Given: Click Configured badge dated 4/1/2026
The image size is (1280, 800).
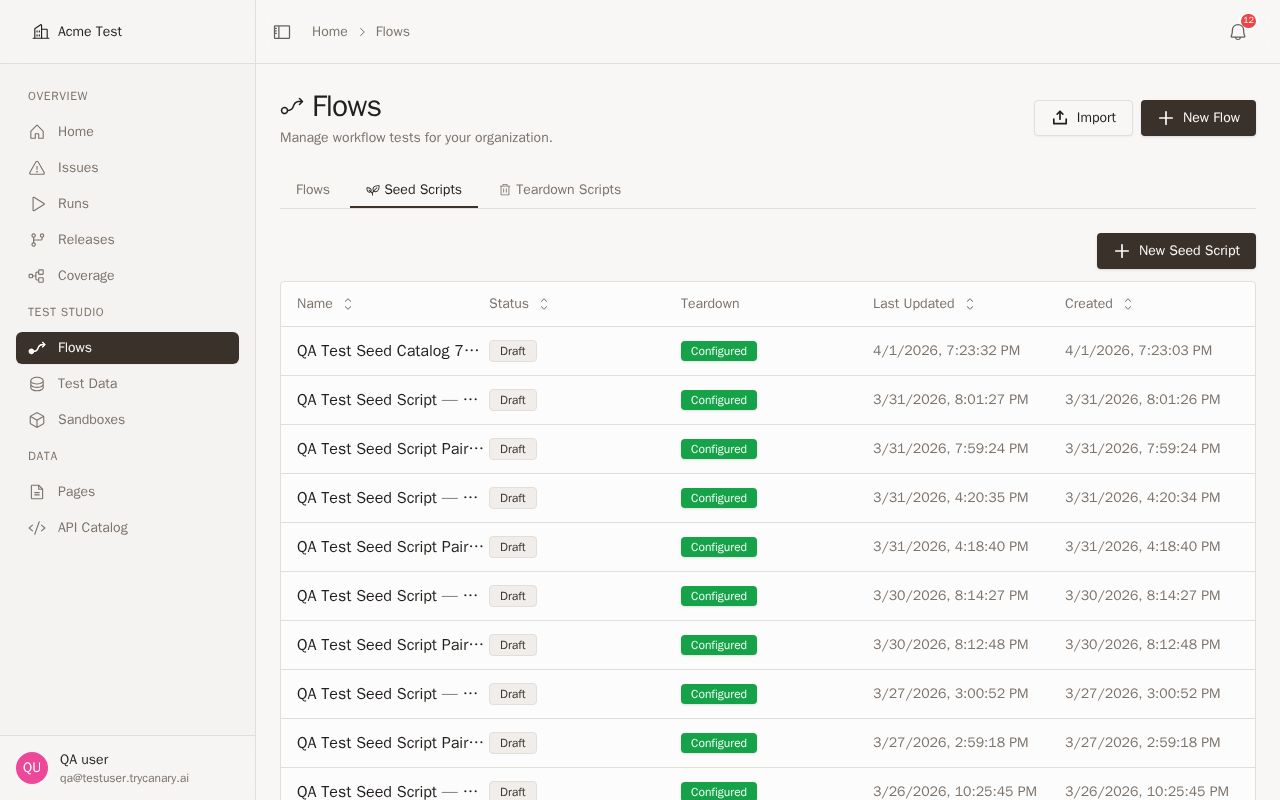Looking at the screenshot, I should click(719, 351).
